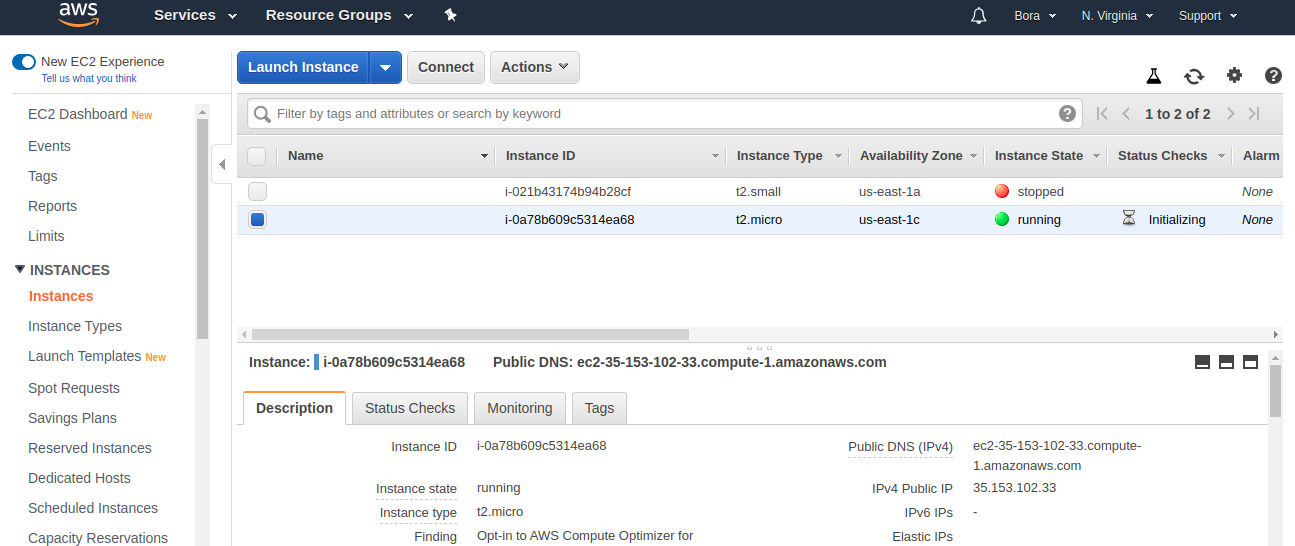Screen dimensions: 1295x546
Task: Click the sidebar vertical scrollbar
Action: pyautogui.click(x=202, y=230)
